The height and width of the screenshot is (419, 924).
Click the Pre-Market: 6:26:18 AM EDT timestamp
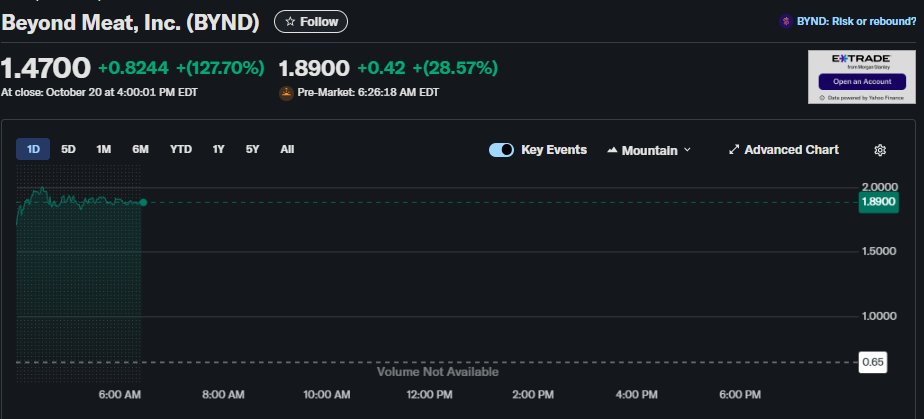(x=368, y=93)
